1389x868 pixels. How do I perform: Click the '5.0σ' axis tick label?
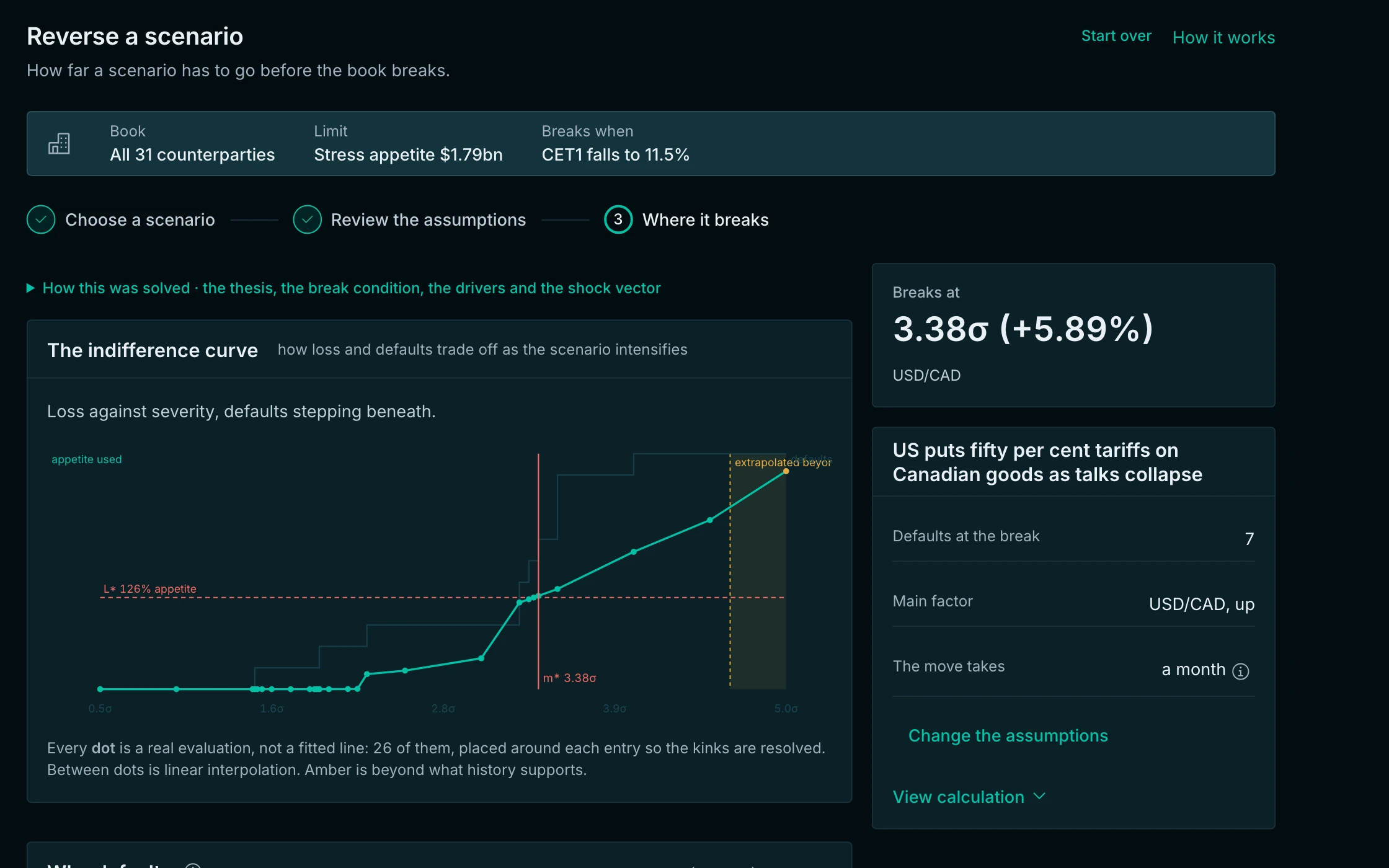(786, 709)
